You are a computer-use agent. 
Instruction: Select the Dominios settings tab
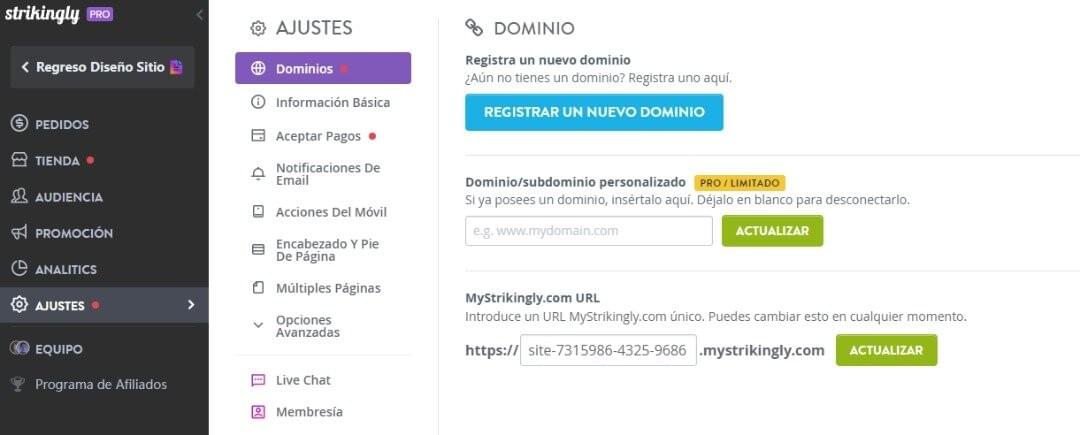[323, 68]
